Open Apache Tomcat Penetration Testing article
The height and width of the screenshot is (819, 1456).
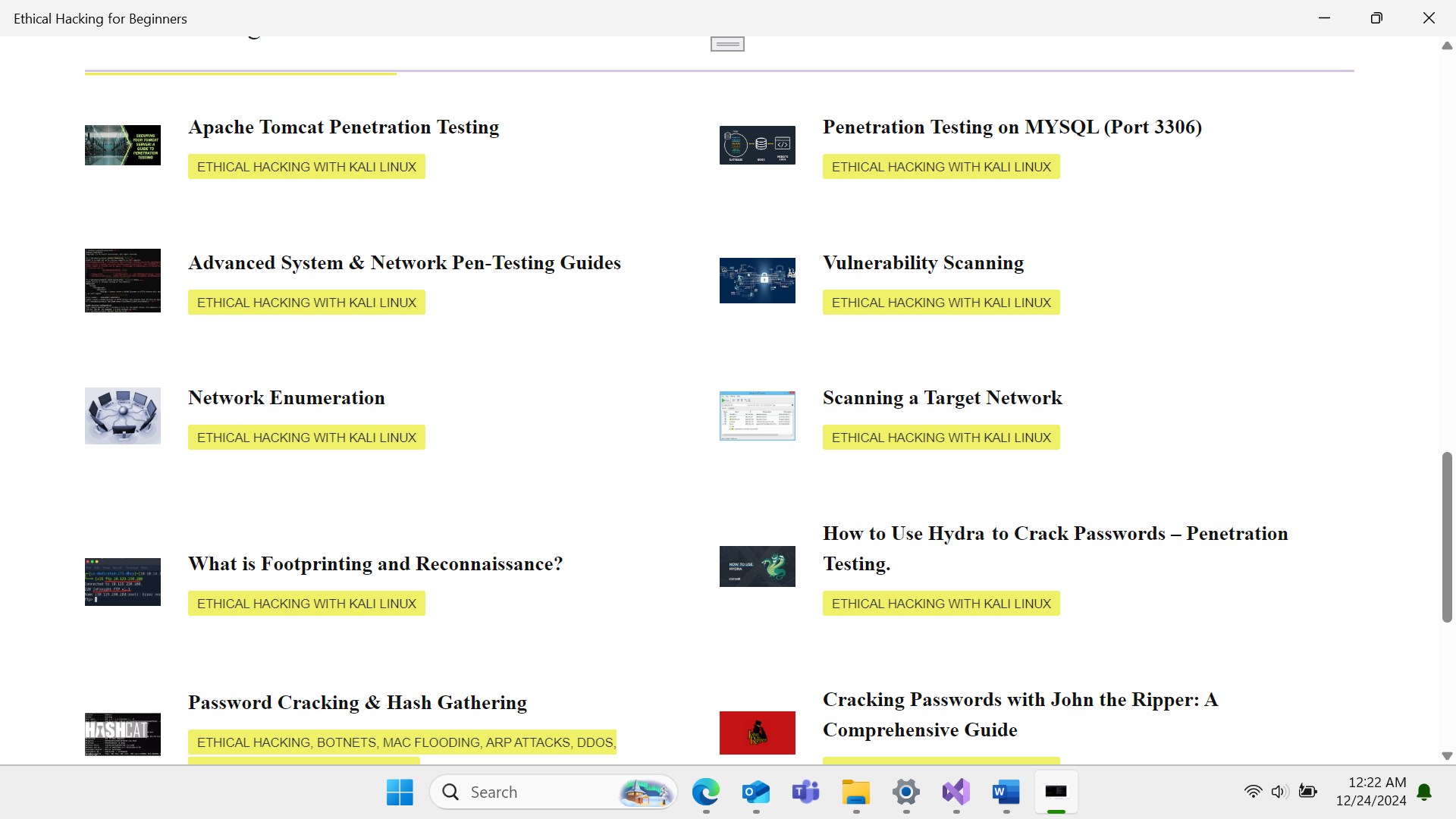coord(344,127)
